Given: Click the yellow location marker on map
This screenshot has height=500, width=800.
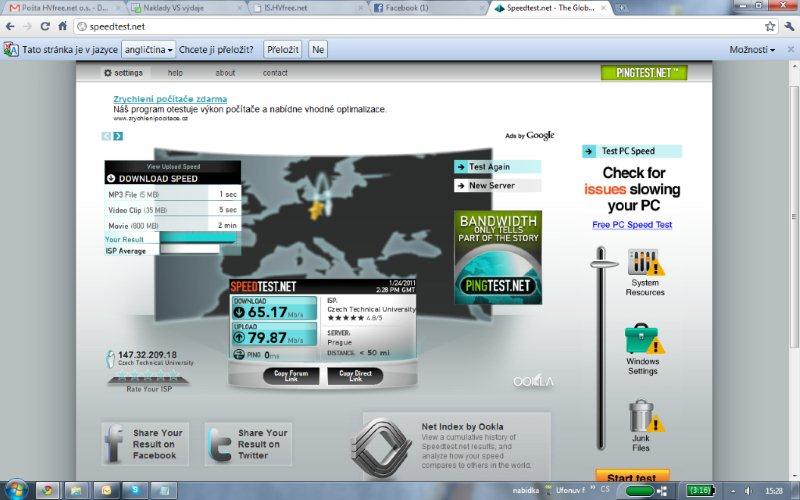Looking at the screenshot, I should (316, 210).
